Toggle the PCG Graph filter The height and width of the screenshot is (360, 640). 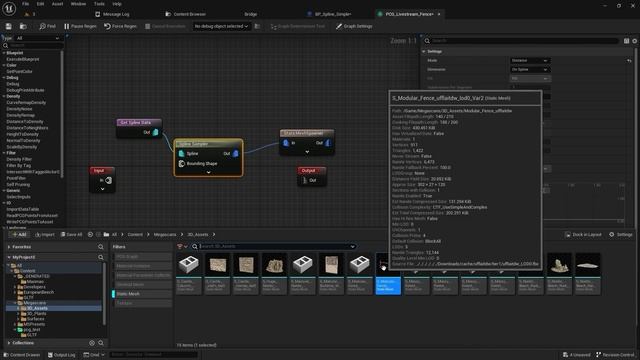pyautogui.click(x=142, y=257)
